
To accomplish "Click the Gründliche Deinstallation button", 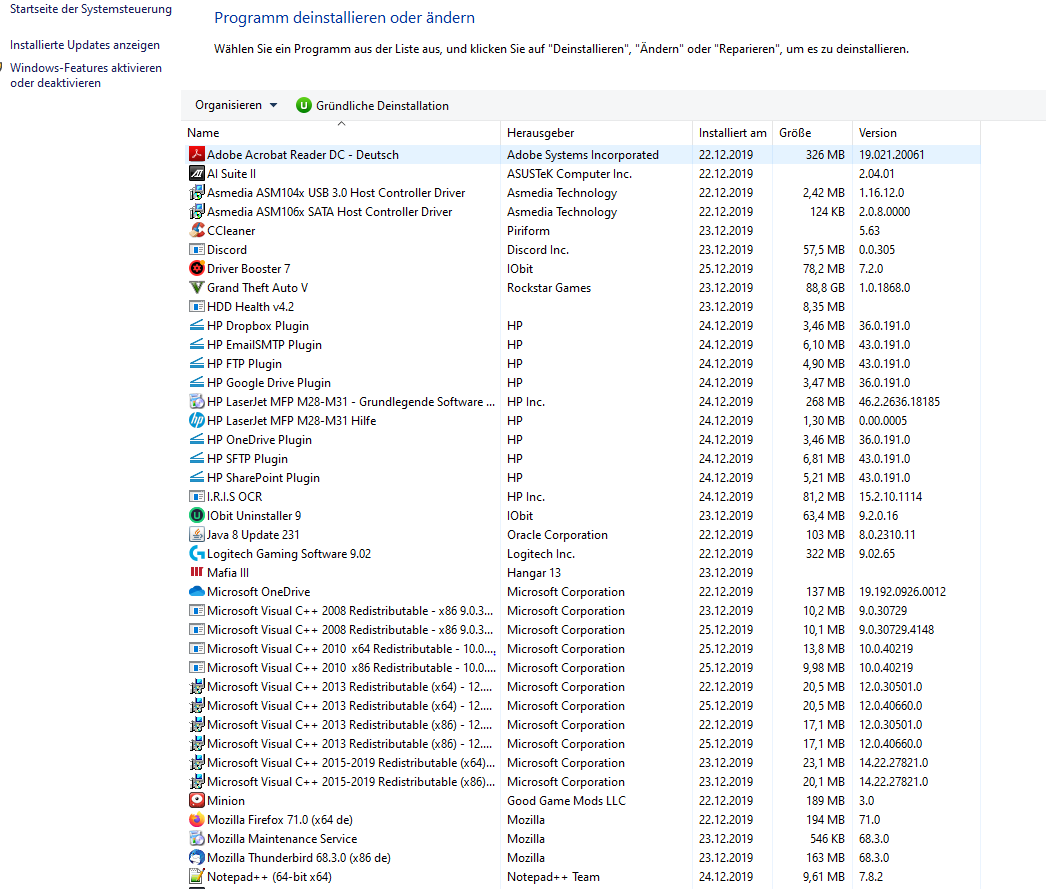I will 372,105.
